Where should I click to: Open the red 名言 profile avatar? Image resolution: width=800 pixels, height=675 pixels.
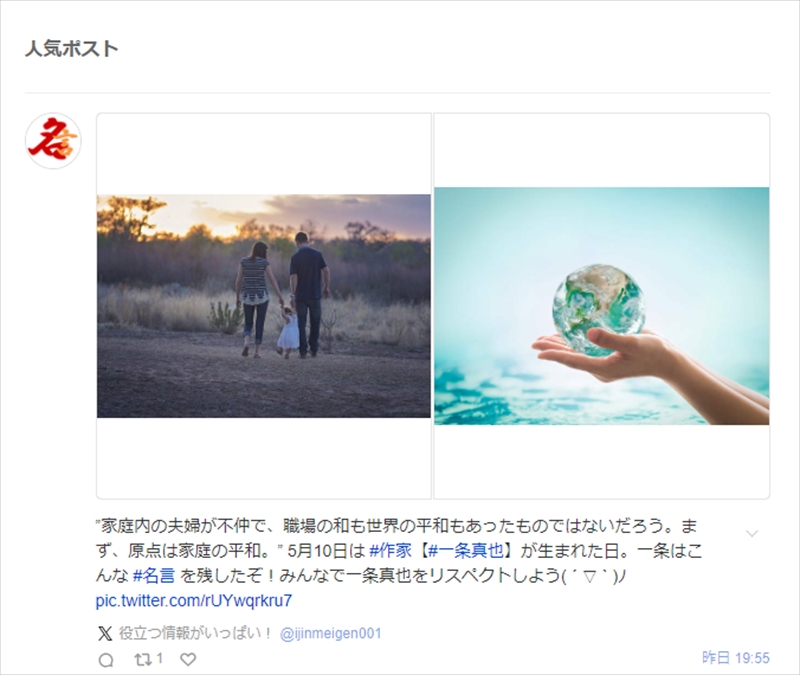[x=53, y=141]
